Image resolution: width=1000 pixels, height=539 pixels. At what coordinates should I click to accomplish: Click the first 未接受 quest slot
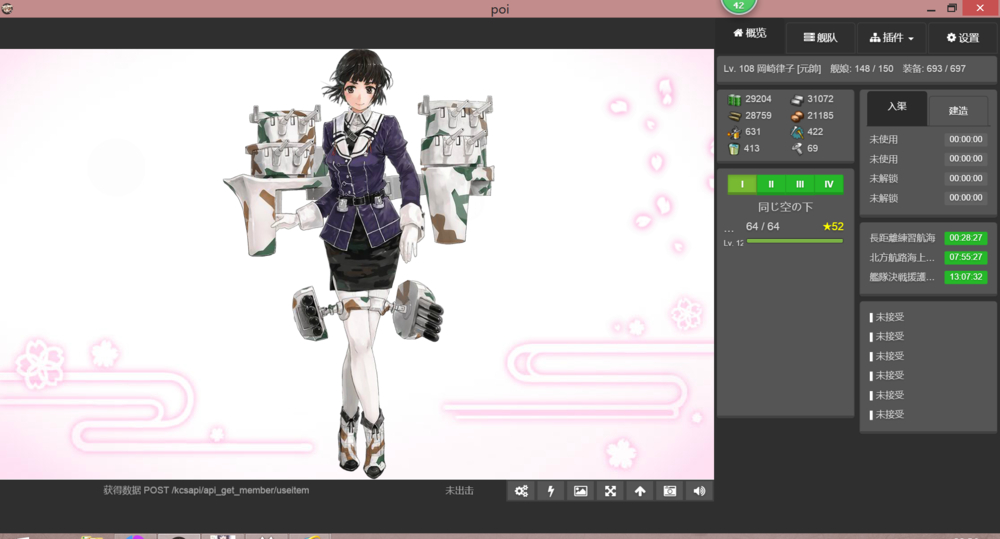[887, 317]
